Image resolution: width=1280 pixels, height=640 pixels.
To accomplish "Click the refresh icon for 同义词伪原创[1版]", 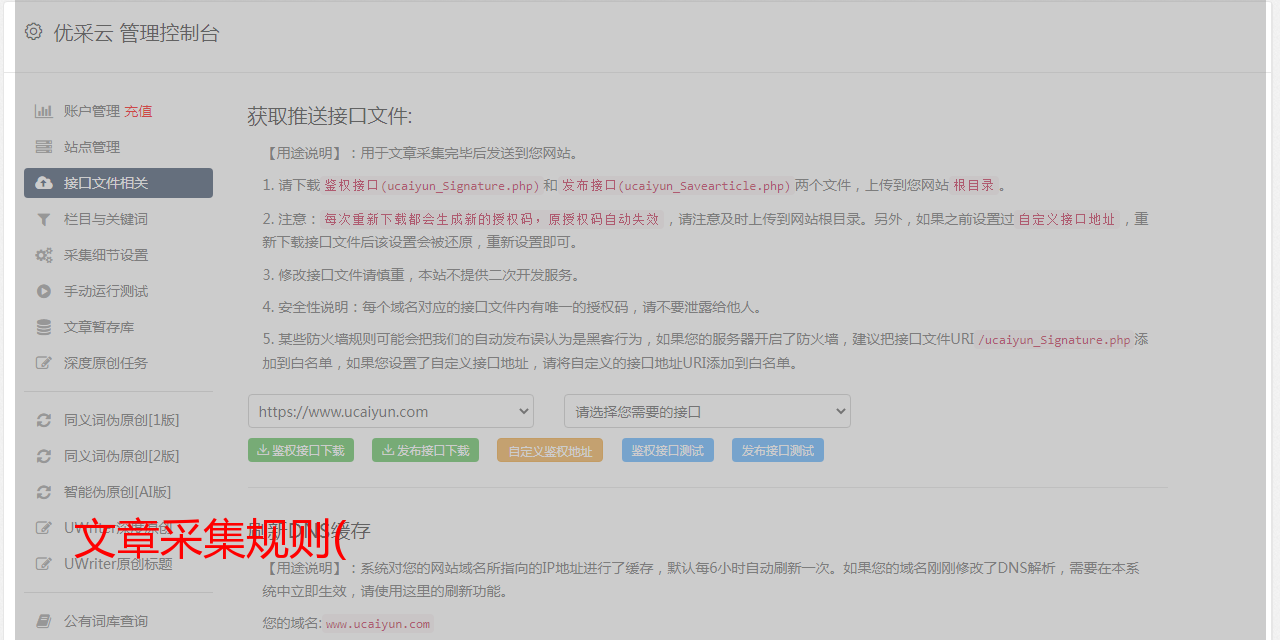I will click(44, 420).
